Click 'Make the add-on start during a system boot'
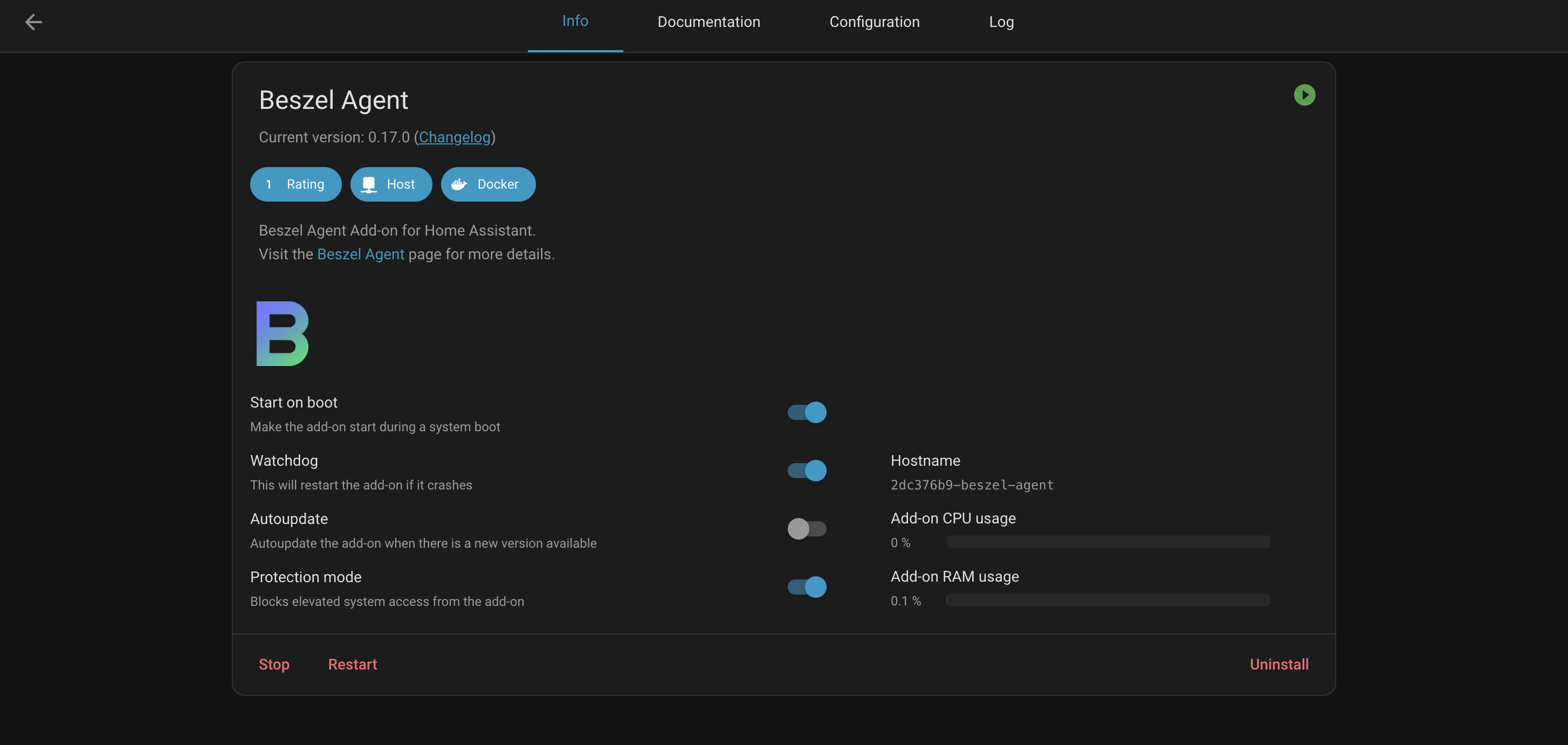 (375, 427)
